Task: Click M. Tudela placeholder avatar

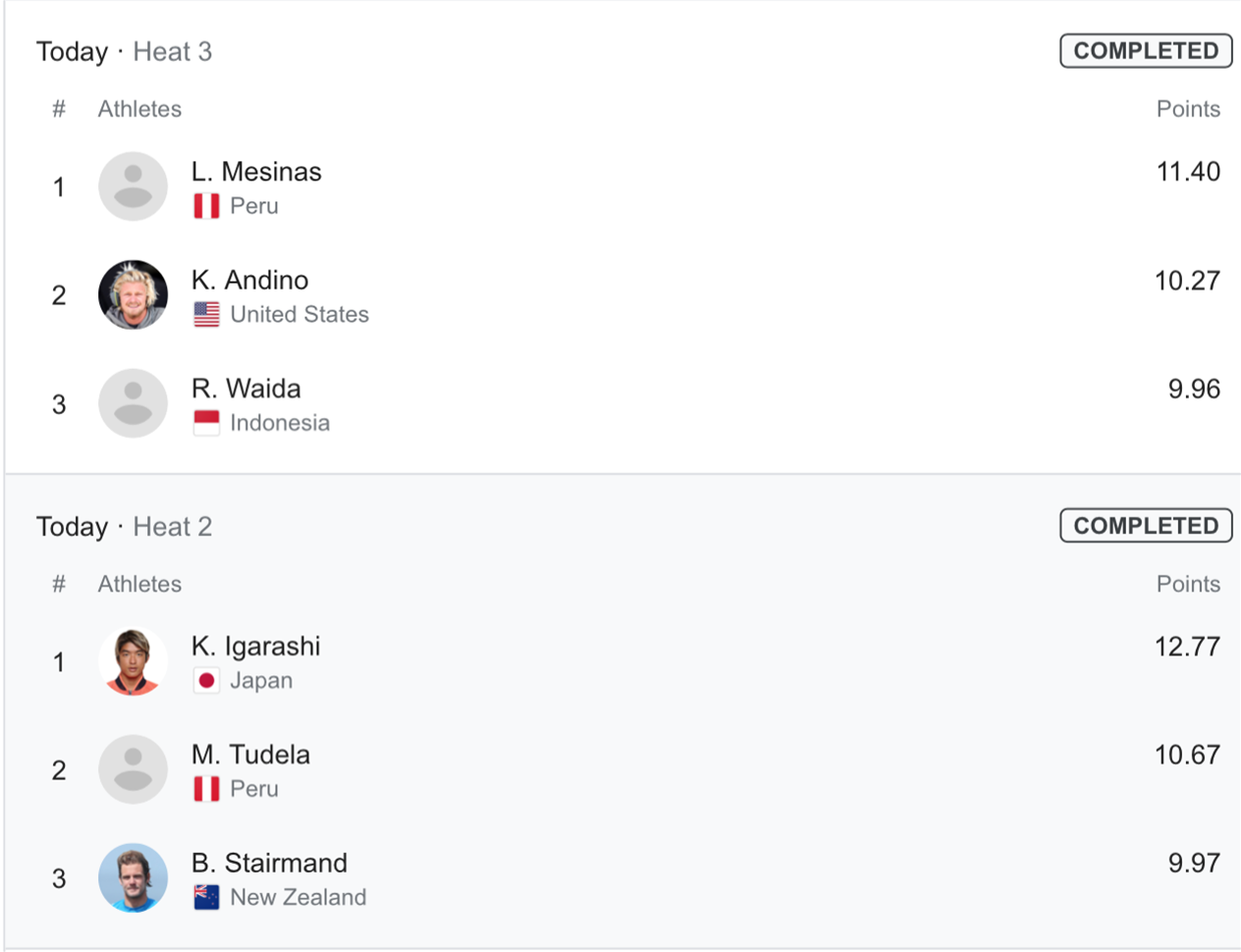Action: pyautogui.click(x=133, y=769)
